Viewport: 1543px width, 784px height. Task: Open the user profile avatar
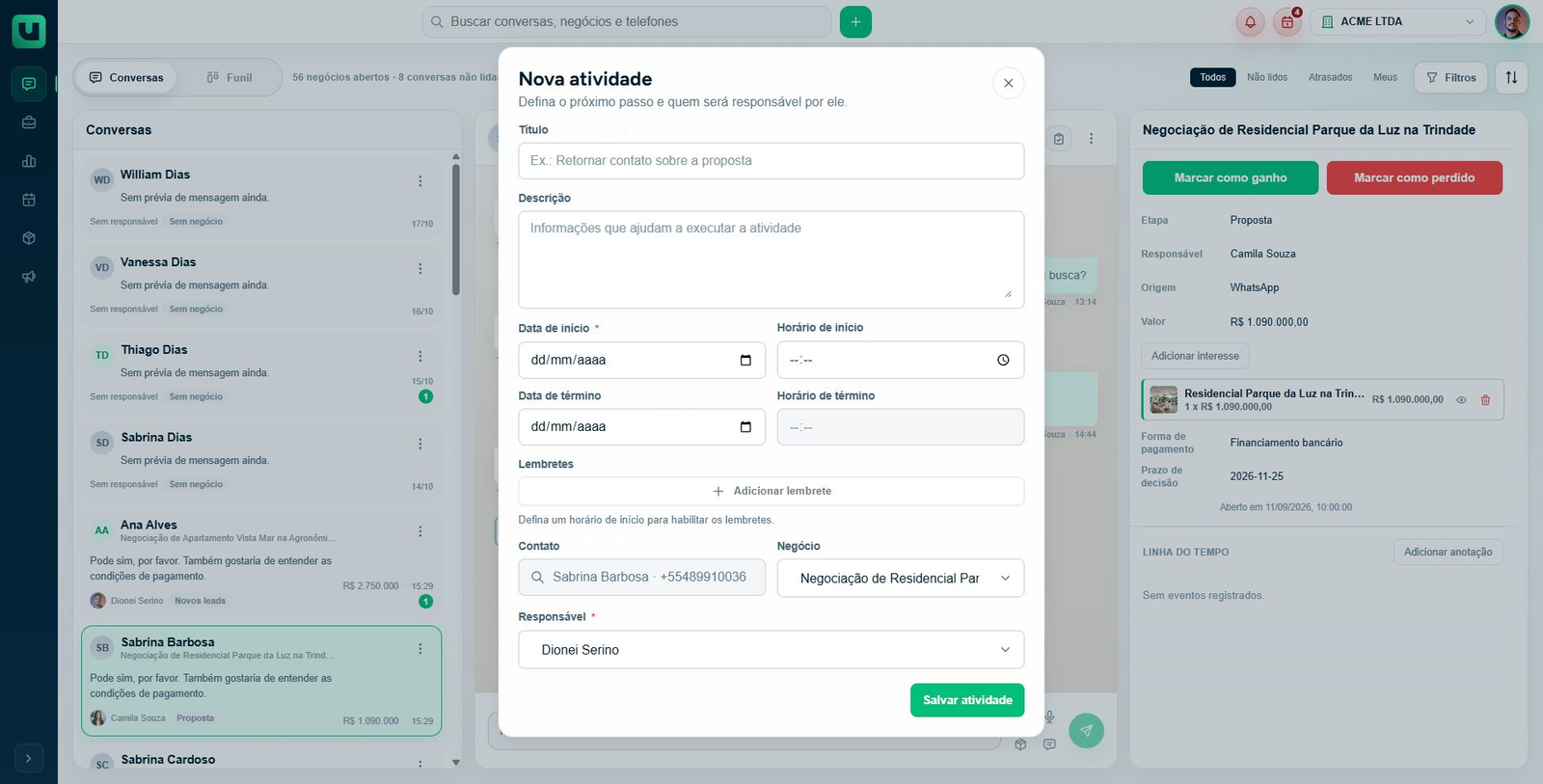[1512, 21]
